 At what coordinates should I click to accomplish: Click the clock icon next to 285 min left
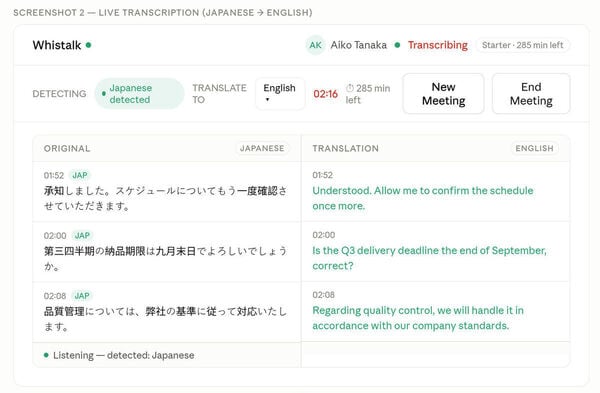pos(350,88)
